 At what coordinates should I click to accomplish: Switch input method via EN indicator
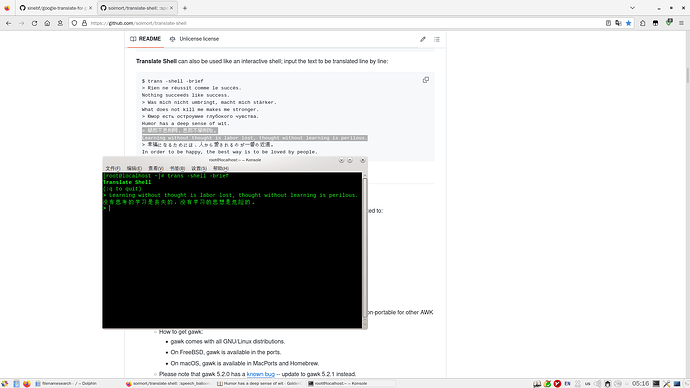click(568, 384)
